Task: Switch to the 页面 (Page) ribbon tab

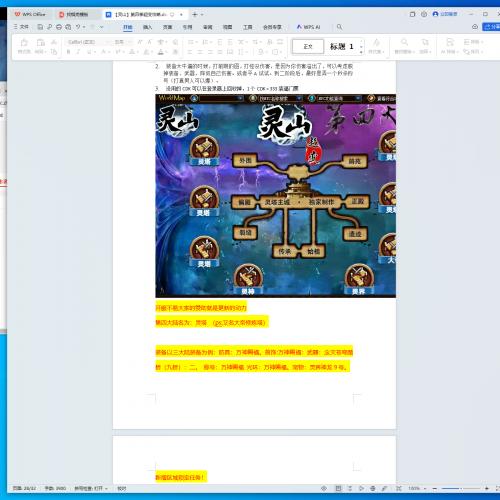Action: coord(167,27)
